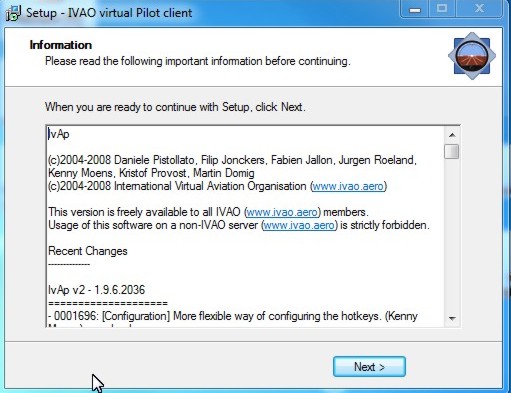Close the IVAO setup window
The width and height of the screenshot is (511, 393).
point(479,9)
